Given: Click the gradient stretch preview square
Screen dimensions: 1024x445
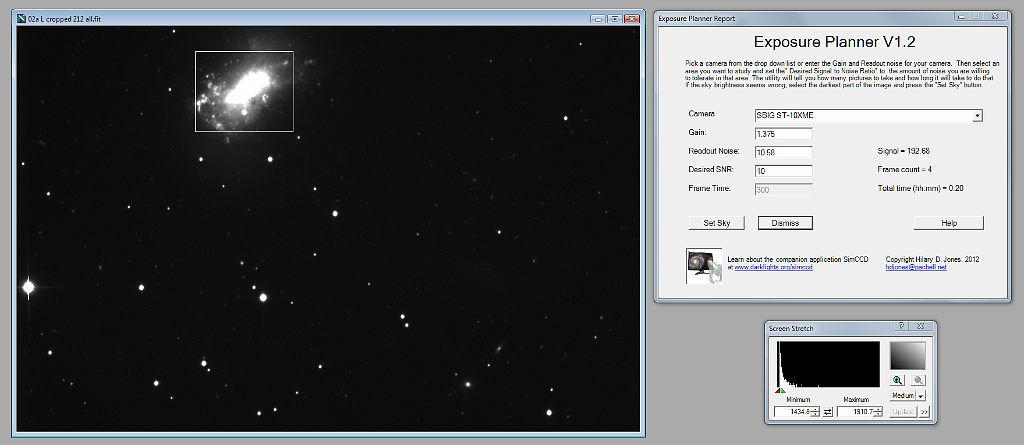Looking at the screenshot, I should pyautogui.click(x=908, y=356).
